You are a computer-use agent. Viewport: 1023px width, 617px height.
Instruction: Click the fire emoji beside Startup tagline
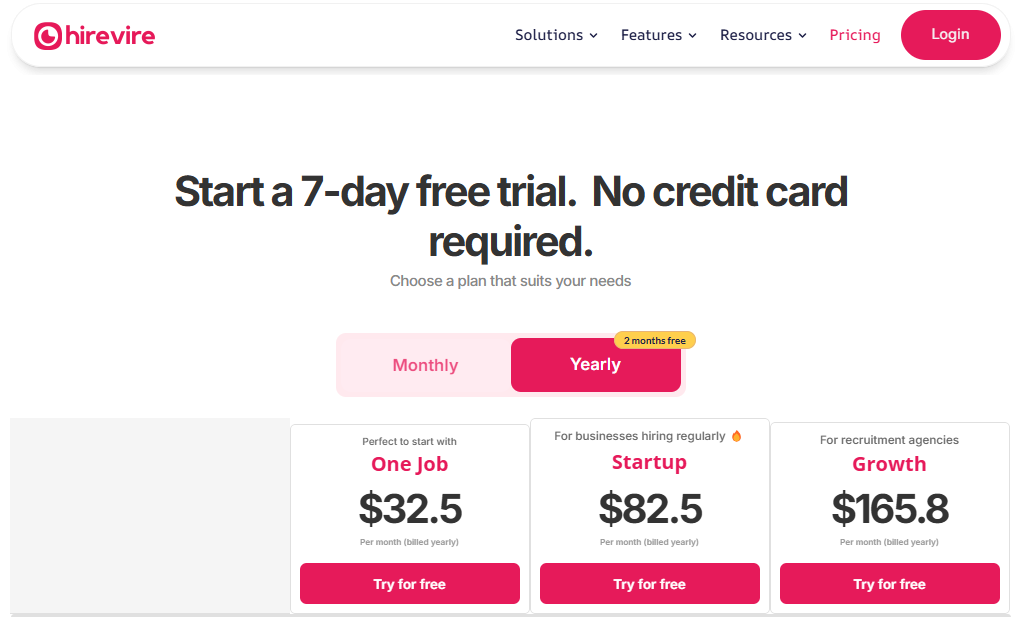point(737,436)
